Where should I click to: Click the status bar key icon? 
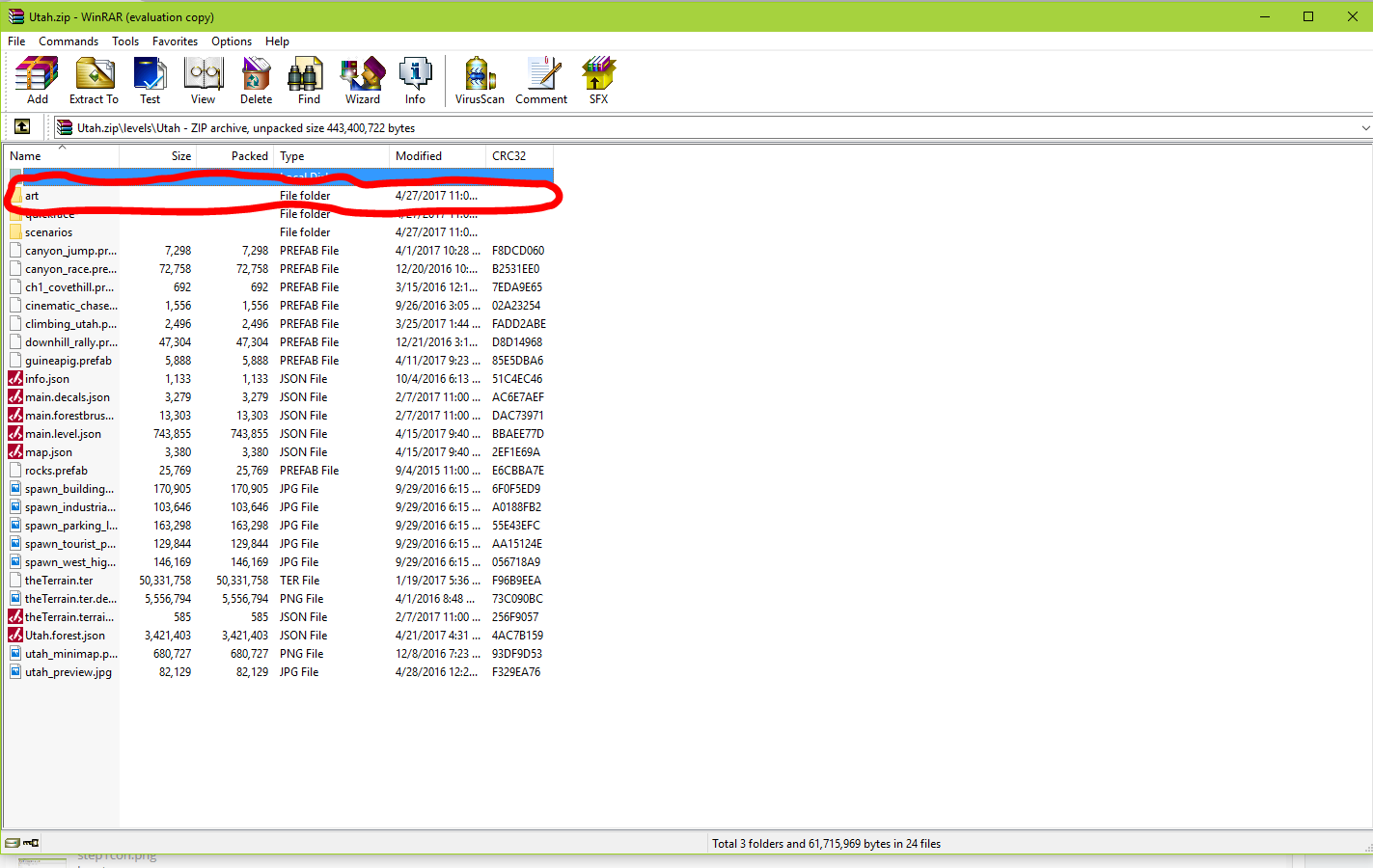(31, 843)
